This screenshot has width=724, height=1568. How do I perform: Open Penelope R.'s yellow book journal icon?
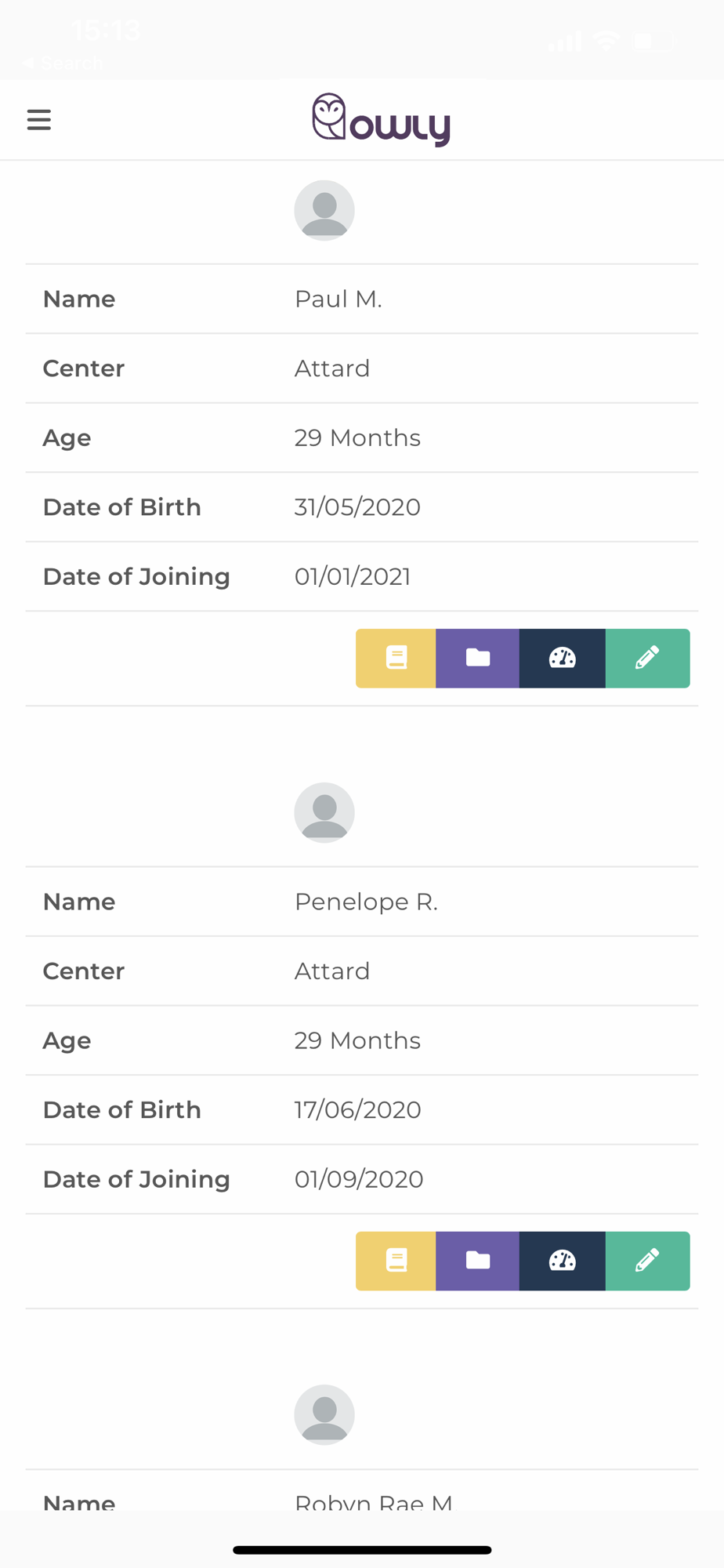pyautogui.click(x=396, y=1261)
